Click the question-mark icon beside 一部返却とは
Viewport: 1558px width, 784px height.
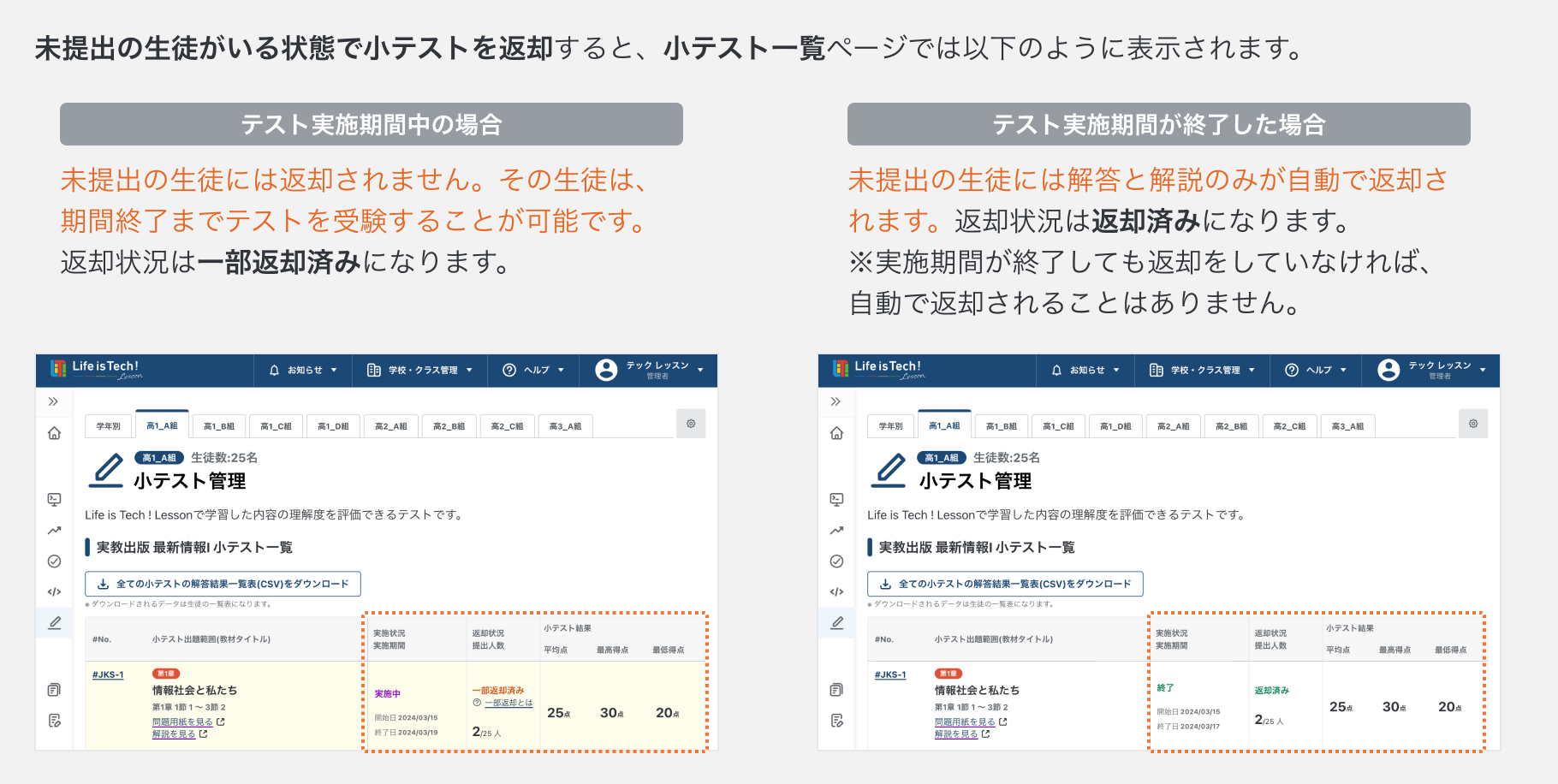coord(477,703)
